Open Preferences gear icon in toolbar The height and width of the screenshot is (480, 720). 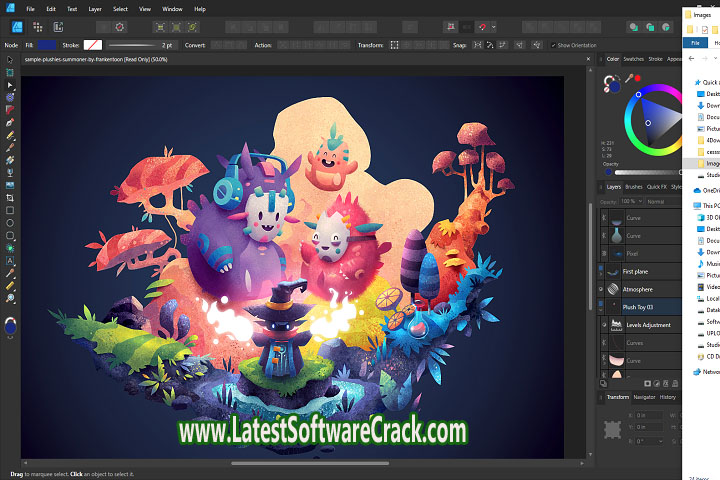pyautogui.click(x=120, y=27)
